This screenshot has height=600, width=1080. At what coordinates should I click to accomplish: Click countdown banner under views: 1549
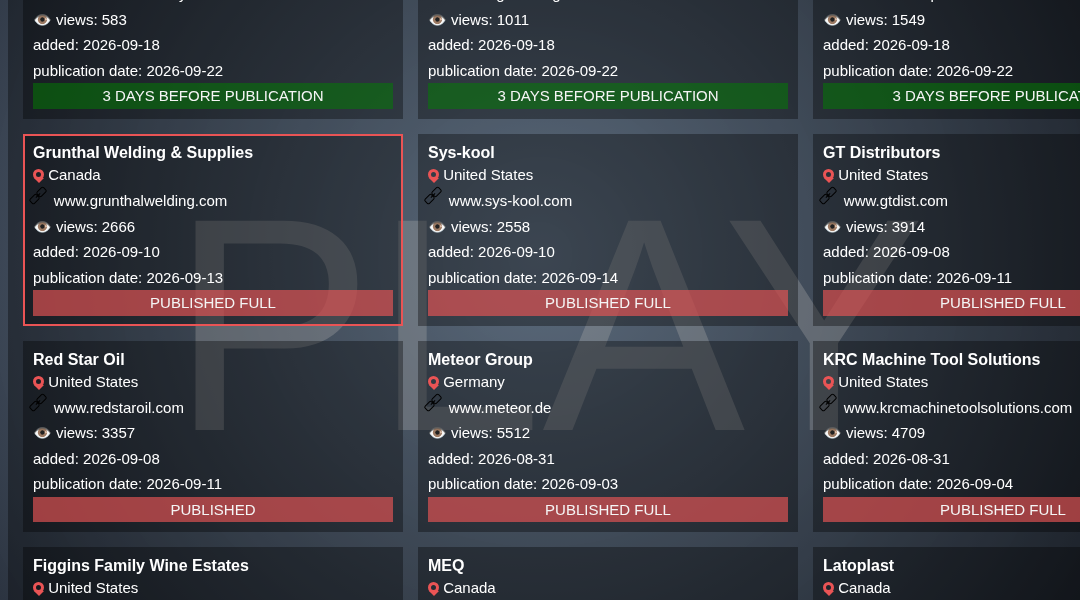(x=951, y=96)
